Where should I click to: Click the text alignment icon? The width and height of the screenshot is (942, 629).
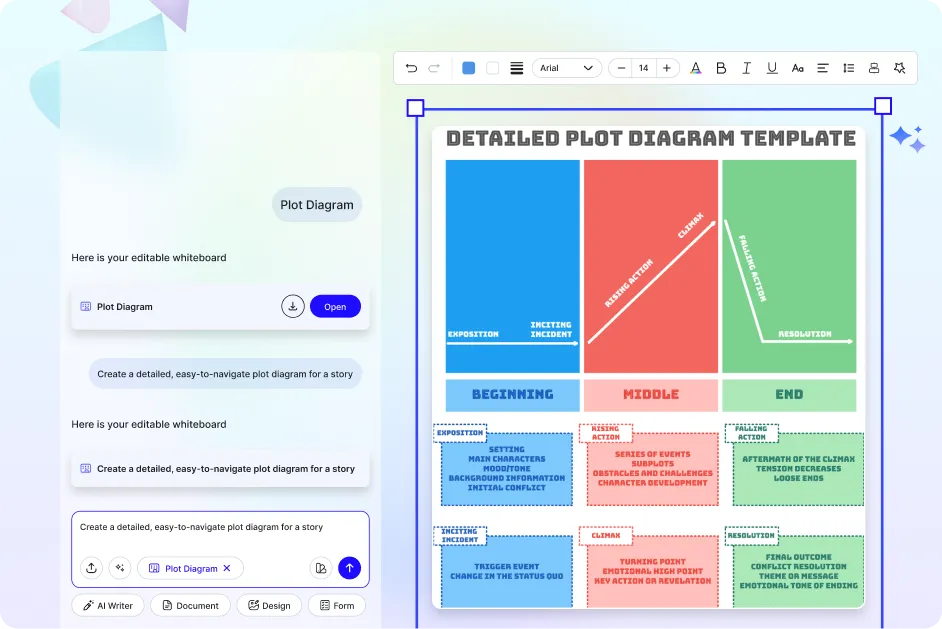[x=822, y=68]
